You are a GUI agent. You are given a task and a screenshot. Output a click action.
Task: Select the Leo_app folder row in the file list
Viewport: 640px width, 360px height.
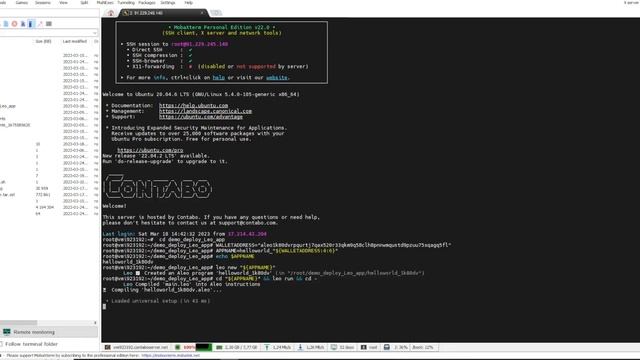[49, 106]
